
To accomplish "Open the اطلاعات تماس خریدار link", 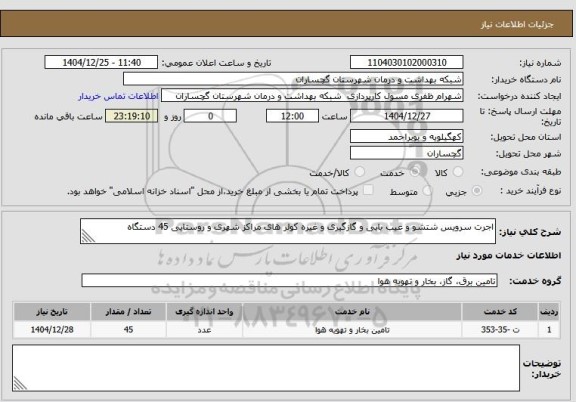I will tap(118, 96).
